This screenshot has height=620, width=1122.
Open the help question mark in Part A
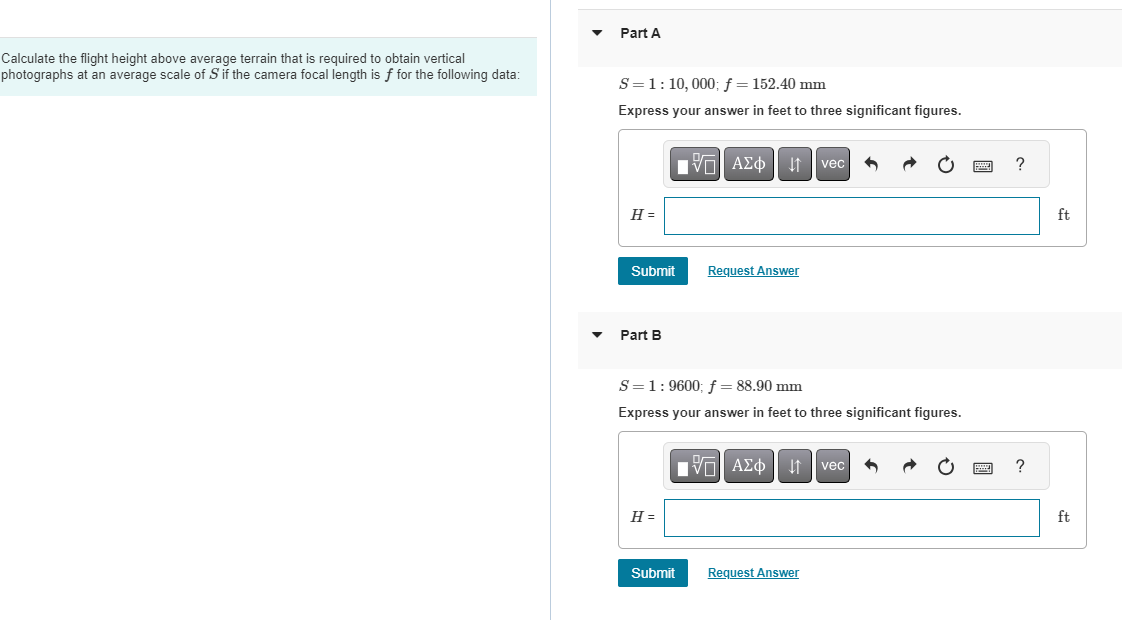1019,164
